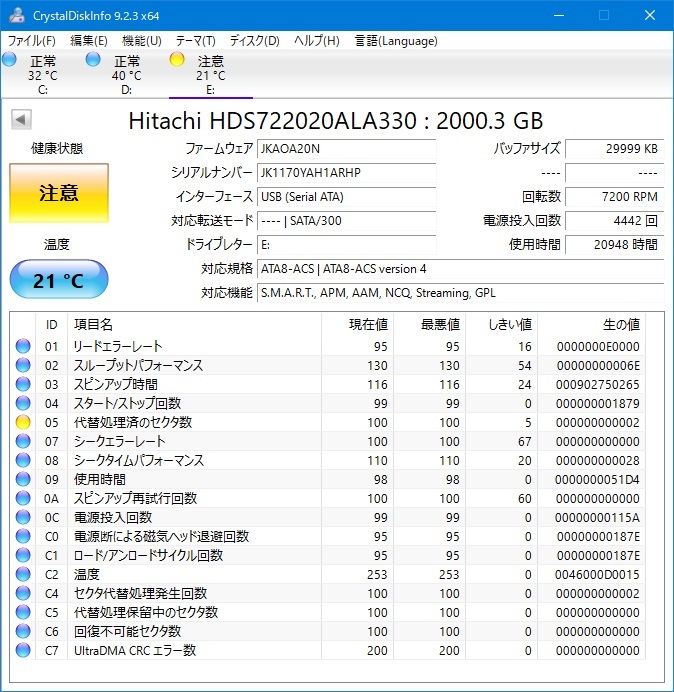Click status orb on C2 温度 row
This screenshot has height=692, width=674.
23,574
